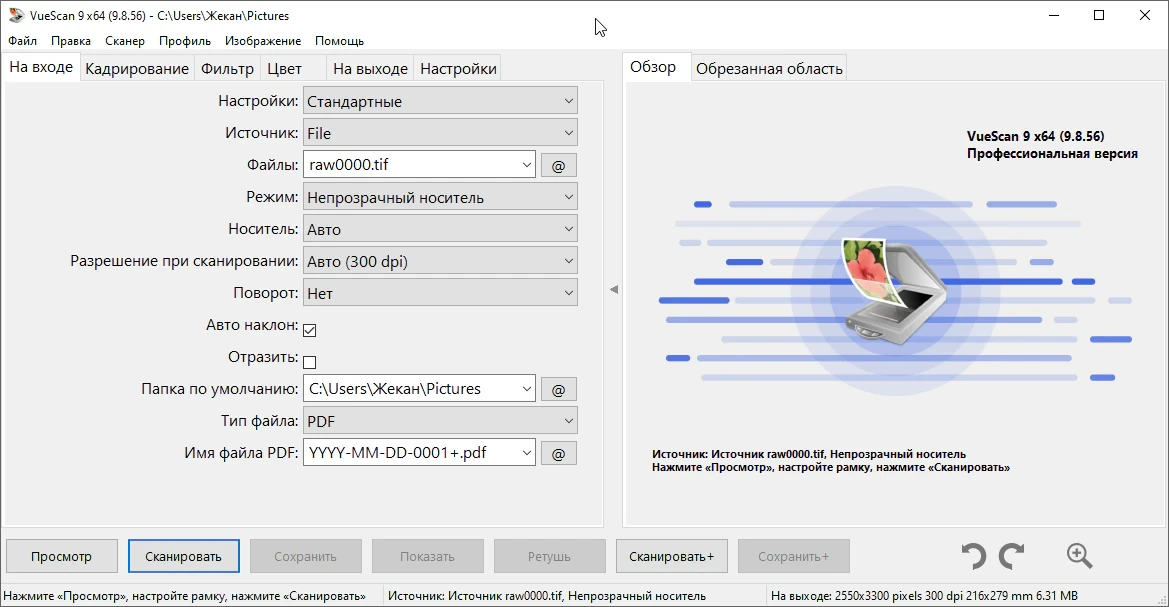Disable the Авто наклон checkbox
This screenshot has height=607, width=1169.
(x=309, y=330)
